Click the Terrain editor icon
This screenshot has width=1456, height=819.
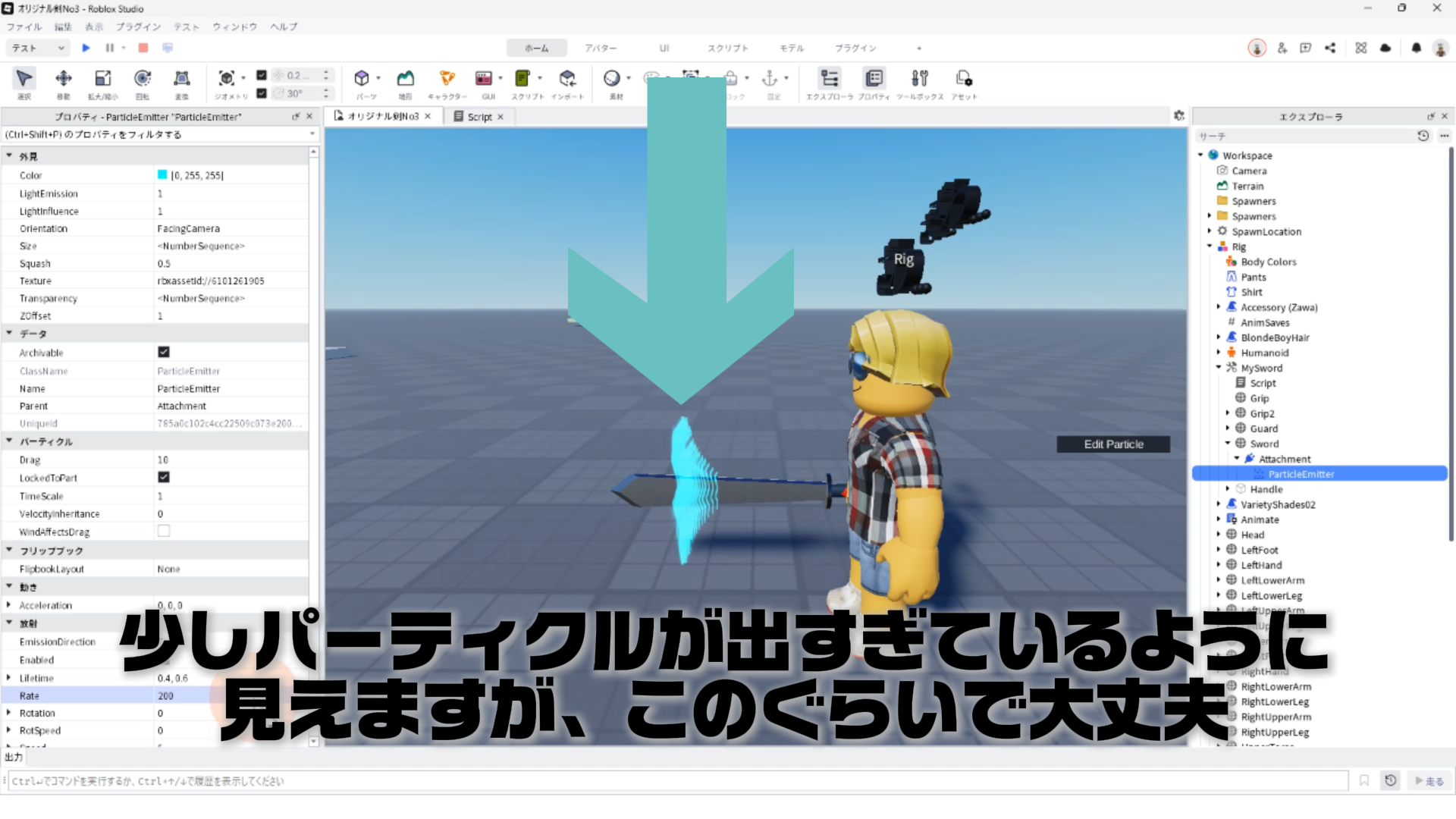pyautogui.click(x=406, y=79)
